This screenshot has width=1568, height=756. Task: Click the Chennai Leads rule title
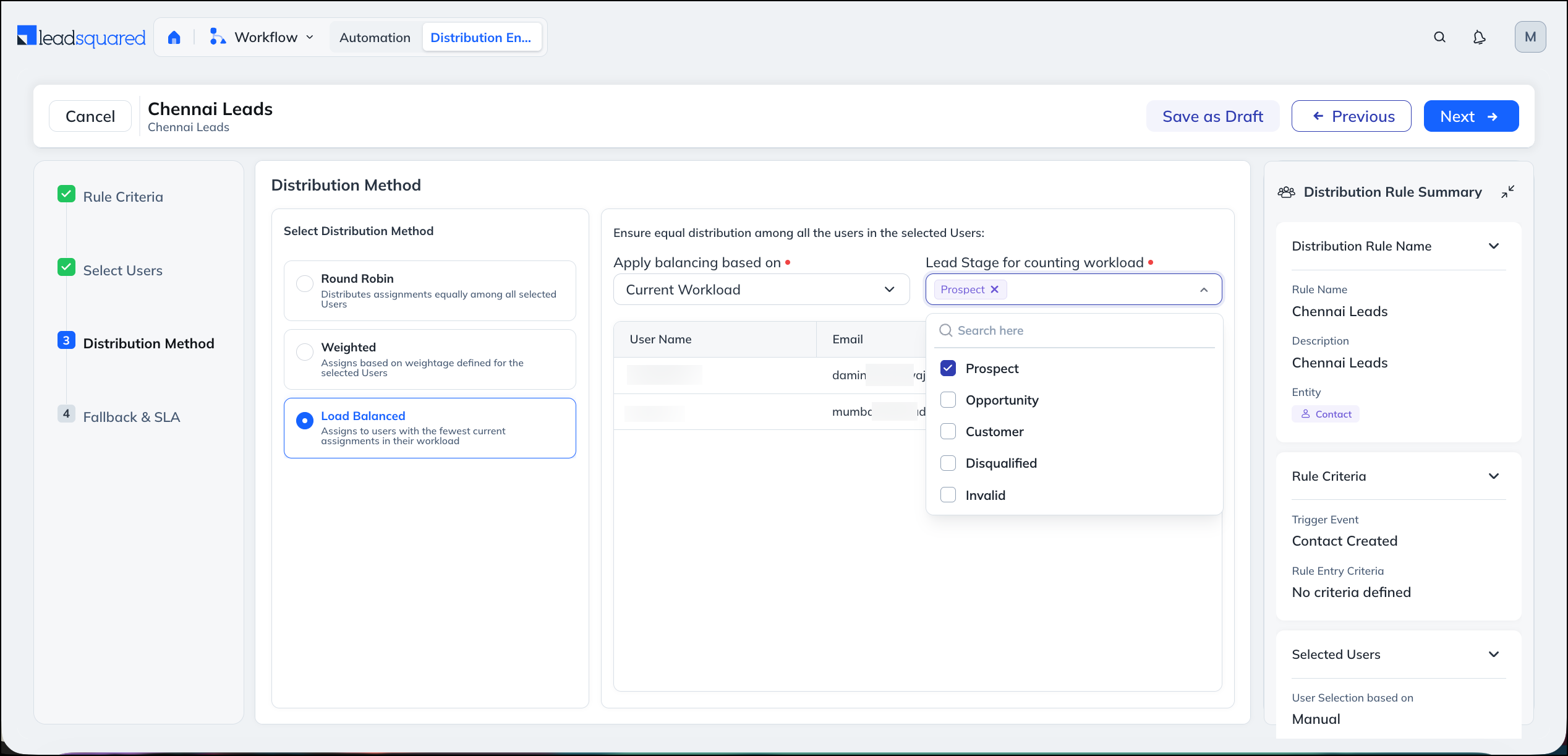(x=210, y=109)
